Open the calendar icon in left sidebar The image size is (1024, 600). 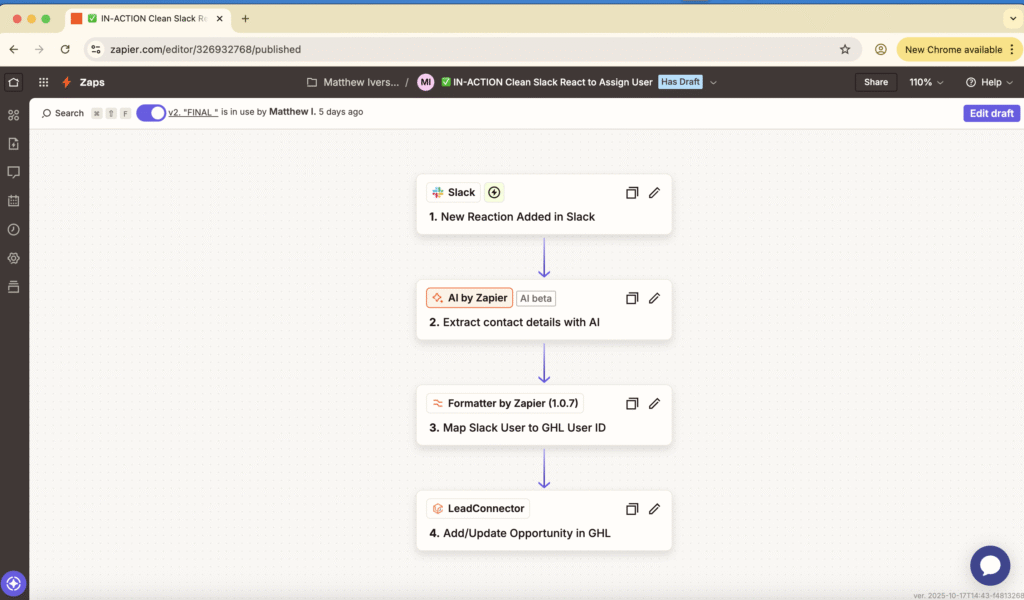click(x=13, y=201)
